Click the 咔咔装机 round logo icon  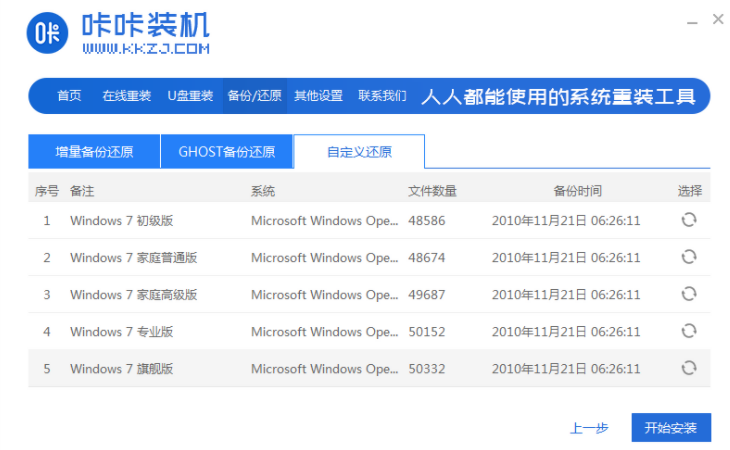click(47, 33)
